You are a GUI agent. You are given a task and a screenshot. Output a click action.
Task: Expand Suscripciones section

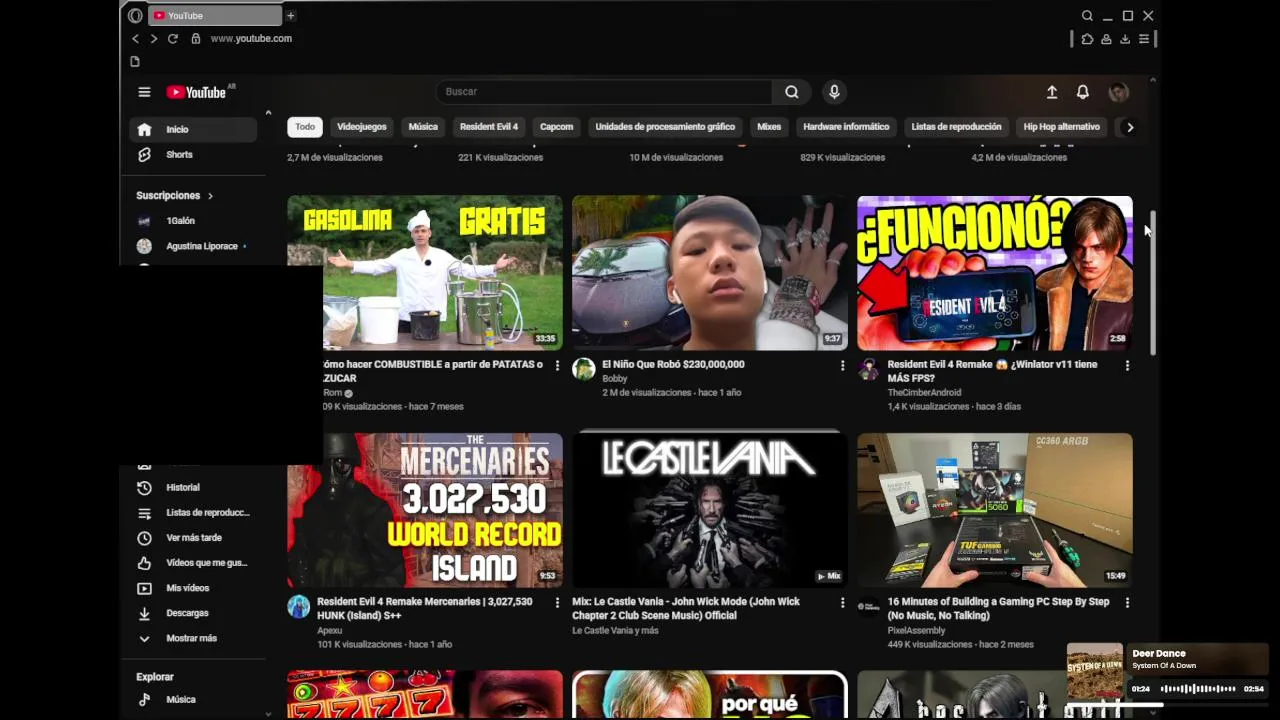pos(175,196)
